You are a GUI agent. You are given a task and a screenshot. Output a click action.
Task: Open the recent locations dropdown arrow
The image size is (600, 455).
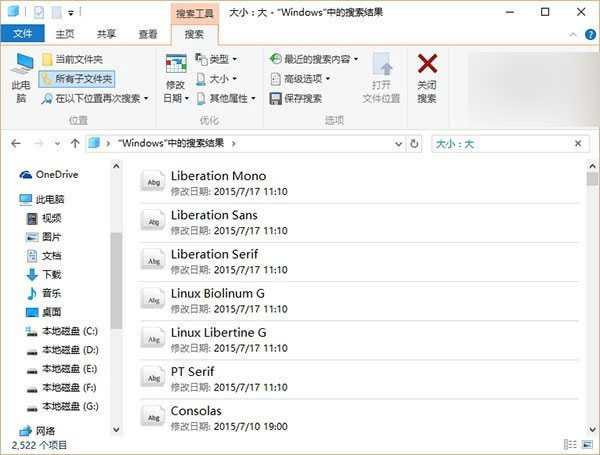57,144
